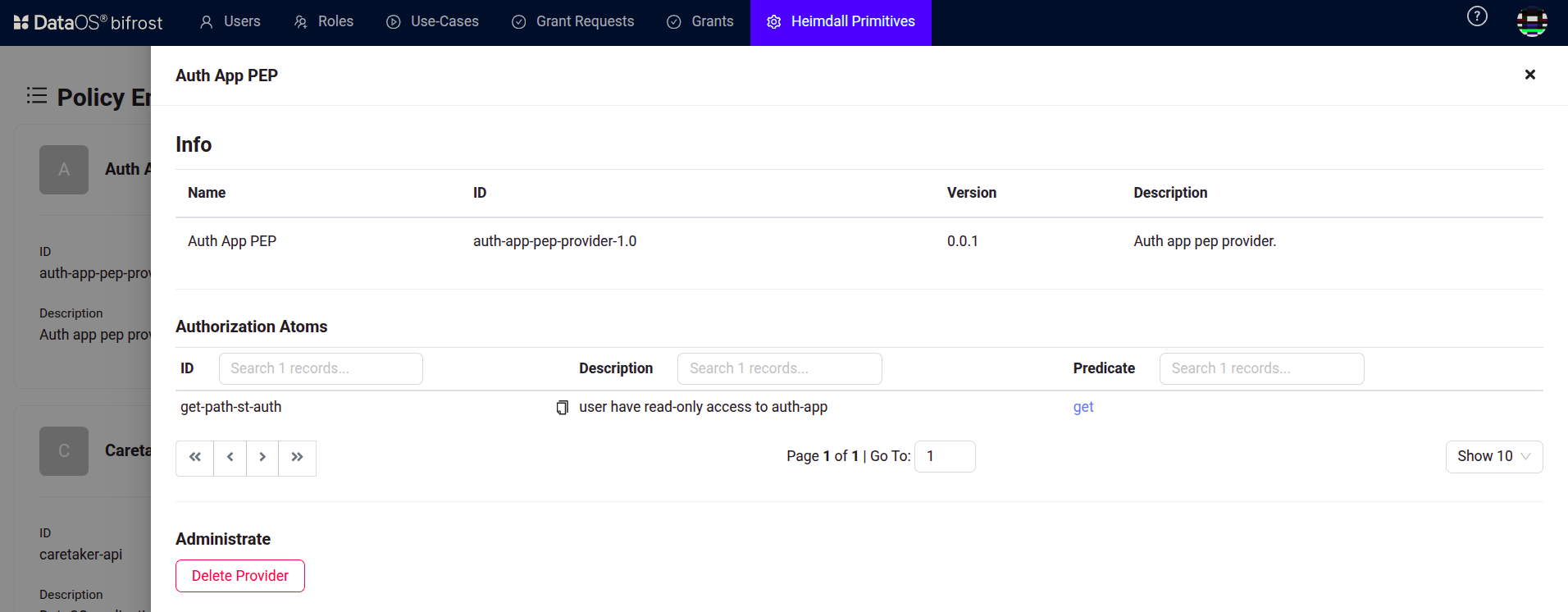Copy description with clipboard icon
The width and height of the screenshot is (1568, 612).
[563, 408]
